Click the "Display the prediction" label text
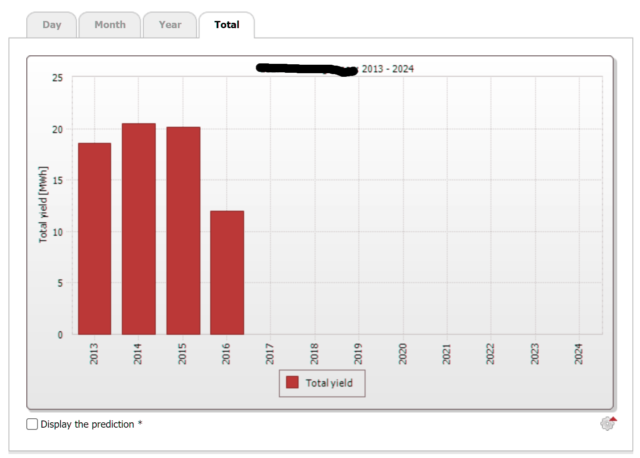 click(x=87, y=424)
